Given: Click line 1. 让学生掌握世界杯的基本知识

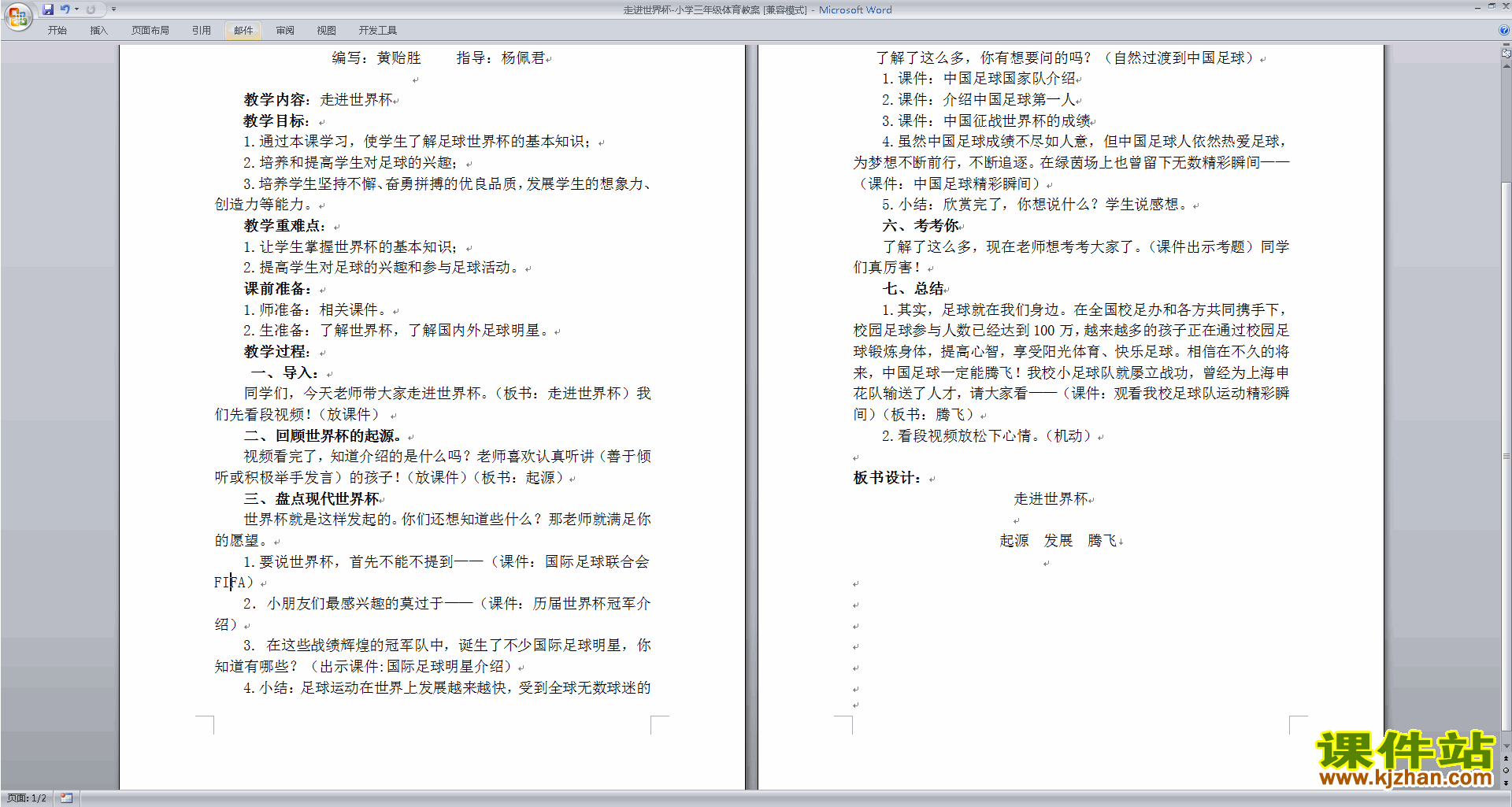Looking at the screenshot, I should pos(351,247).
